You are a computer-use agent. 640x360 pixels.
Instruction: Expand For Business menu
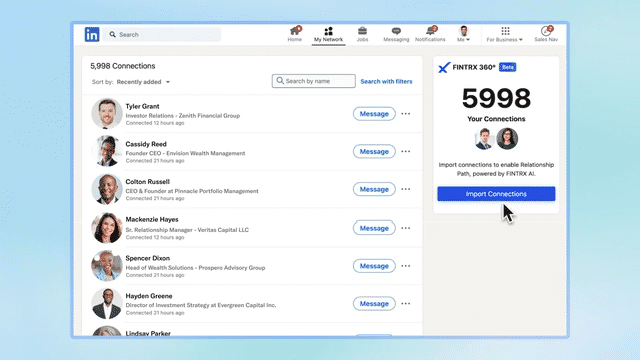504,34
